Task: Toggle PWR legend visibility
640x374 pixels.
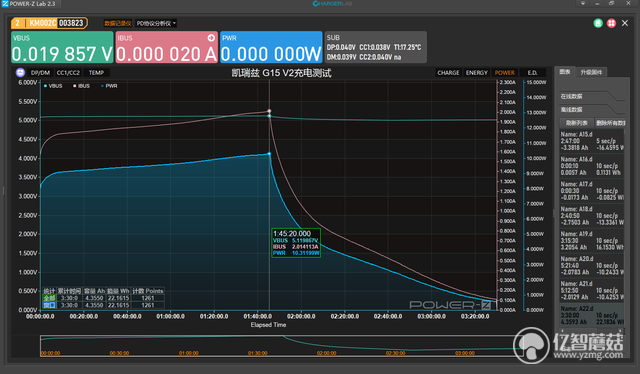Action: click(x=109, y=86)
